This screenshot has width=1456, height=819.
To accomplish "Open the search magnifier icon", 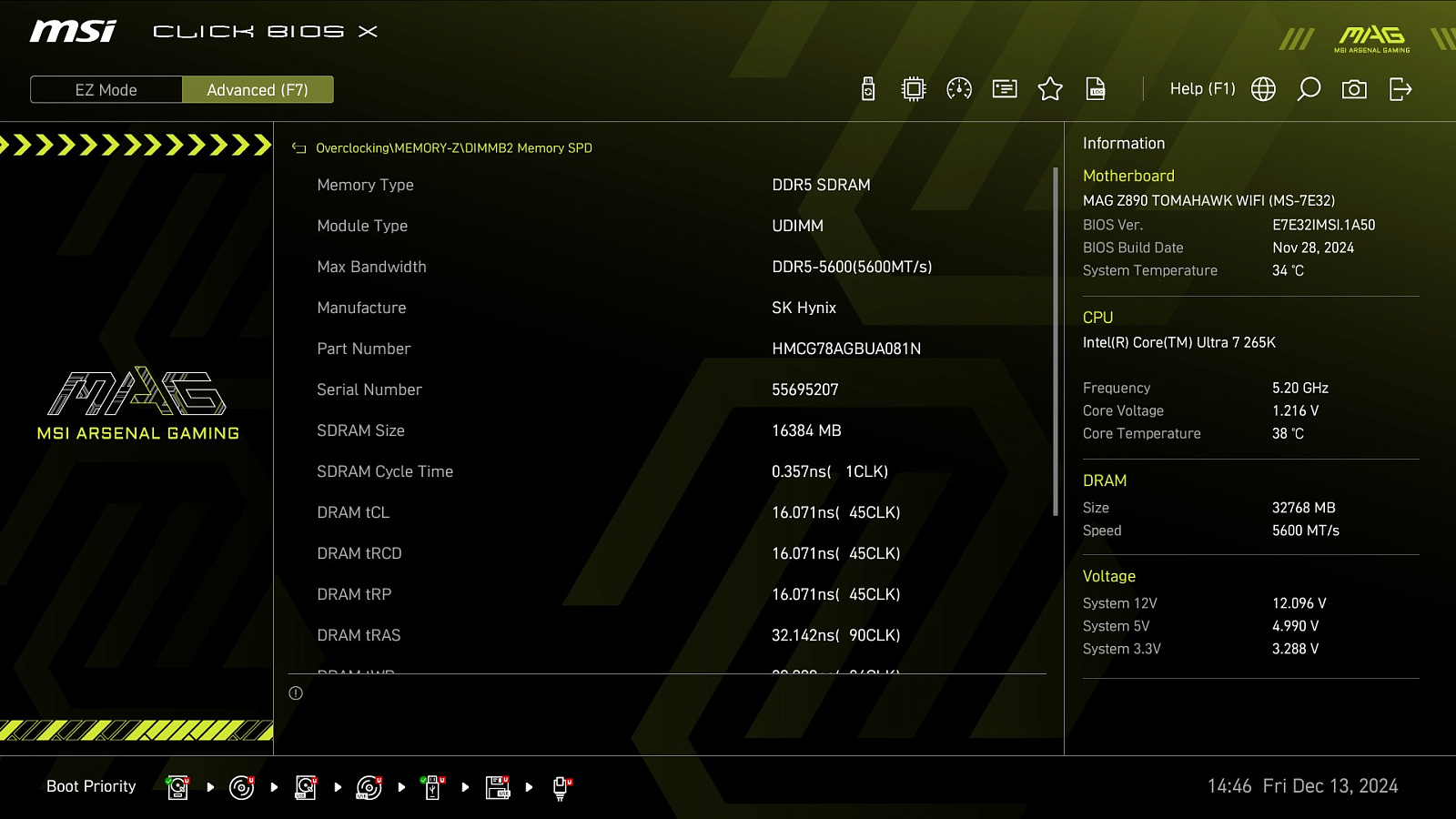I will 1309,88.
